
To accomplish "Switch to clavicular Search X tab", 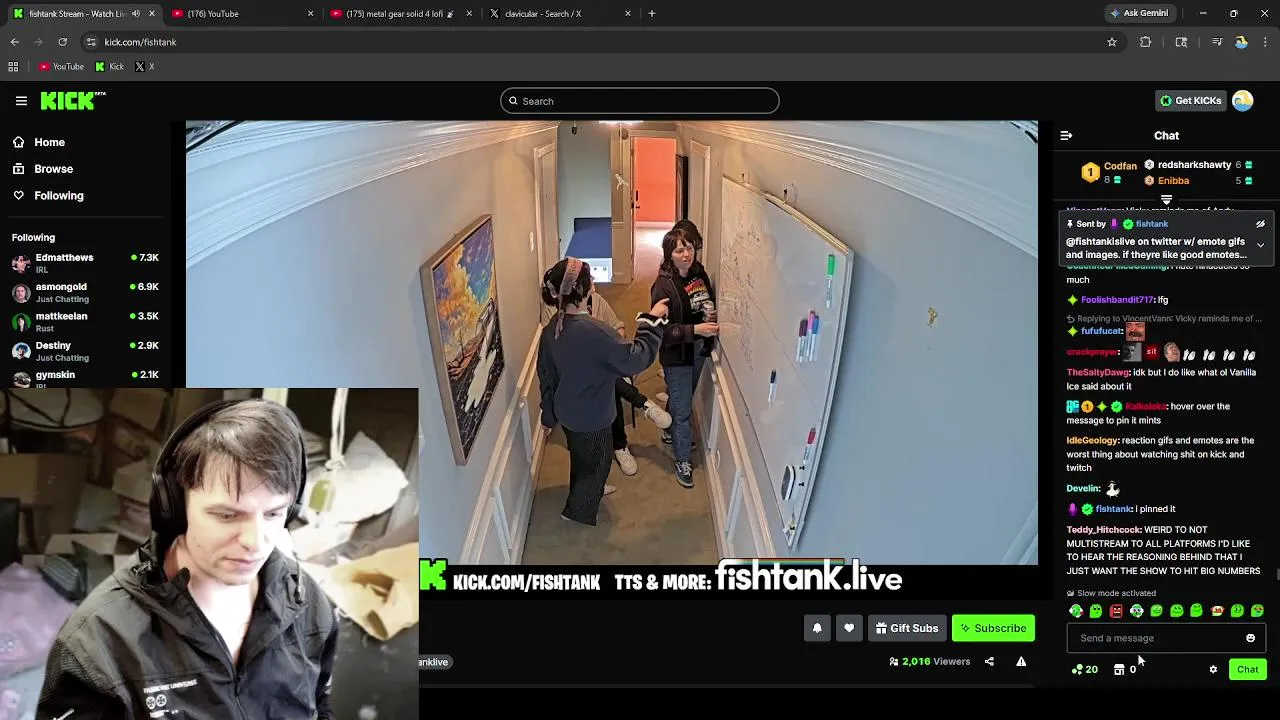I will tap(560, 14).
